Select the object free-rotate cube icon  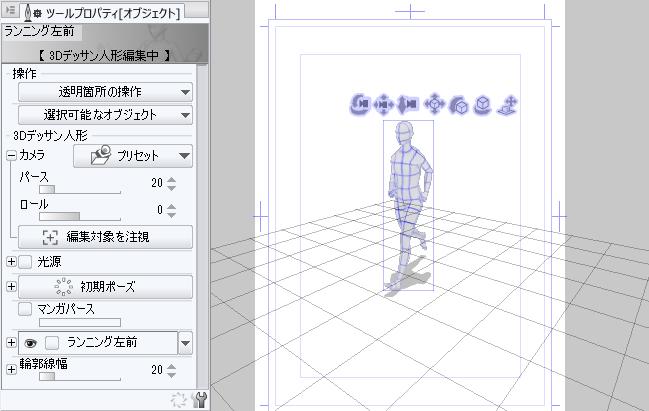coord(459,105)
